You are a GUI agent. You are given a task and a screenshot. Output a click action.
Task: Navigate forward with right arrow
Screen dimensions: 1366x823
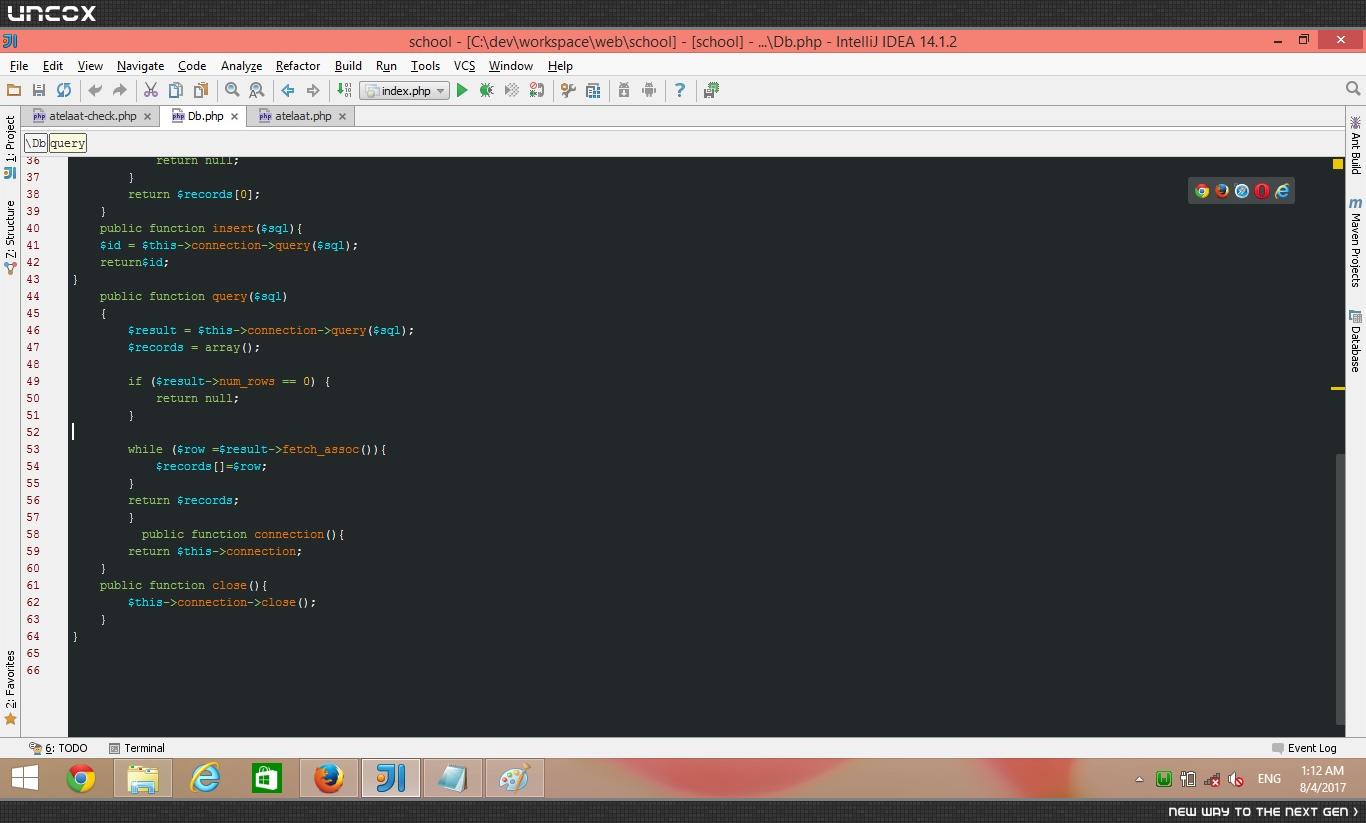(313, 90)
